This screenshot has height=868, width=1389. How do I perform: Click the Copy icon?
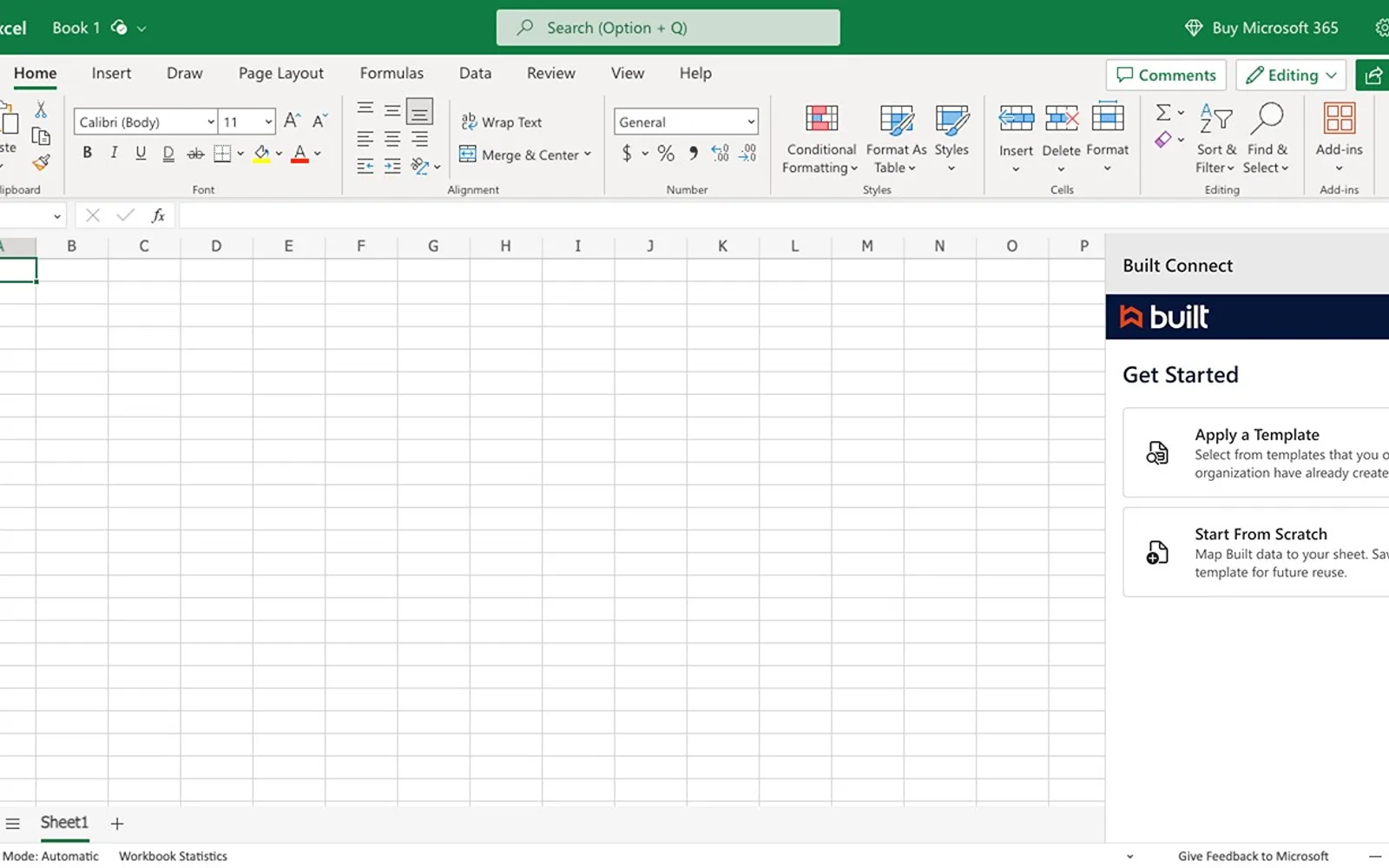[41, 136]
